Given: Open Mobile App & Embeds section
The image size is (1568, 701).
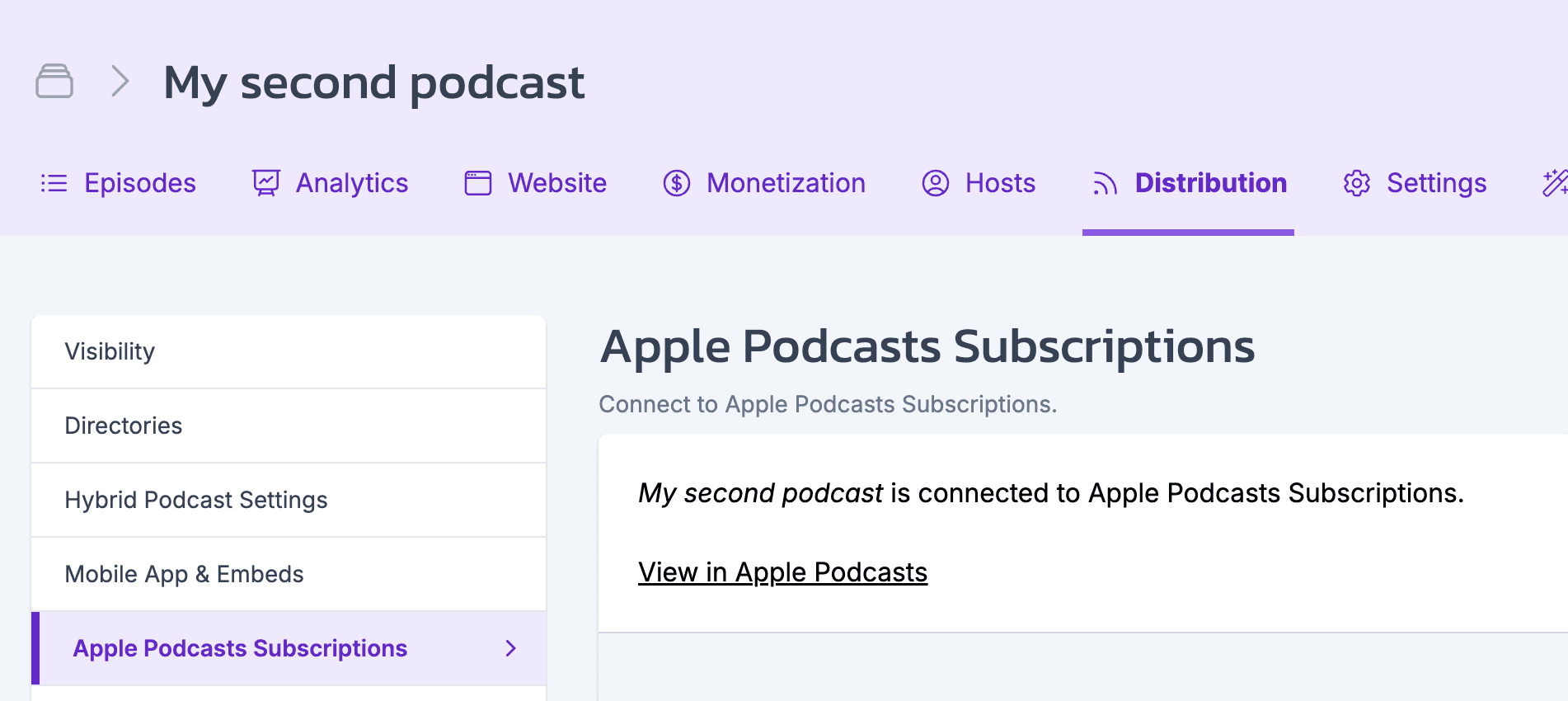Looking at the screenshot, I should coord(289,574).
